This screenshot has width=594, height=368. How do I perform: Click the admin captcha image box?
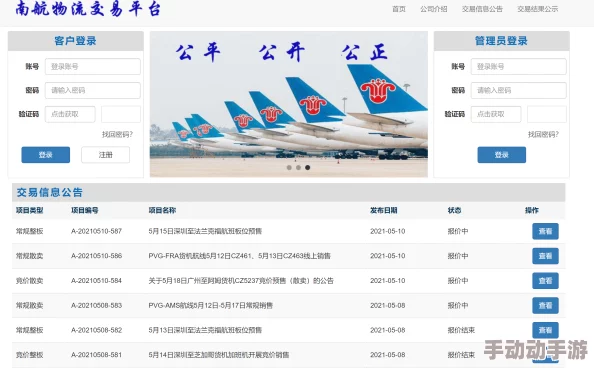[x=547, y=114]
